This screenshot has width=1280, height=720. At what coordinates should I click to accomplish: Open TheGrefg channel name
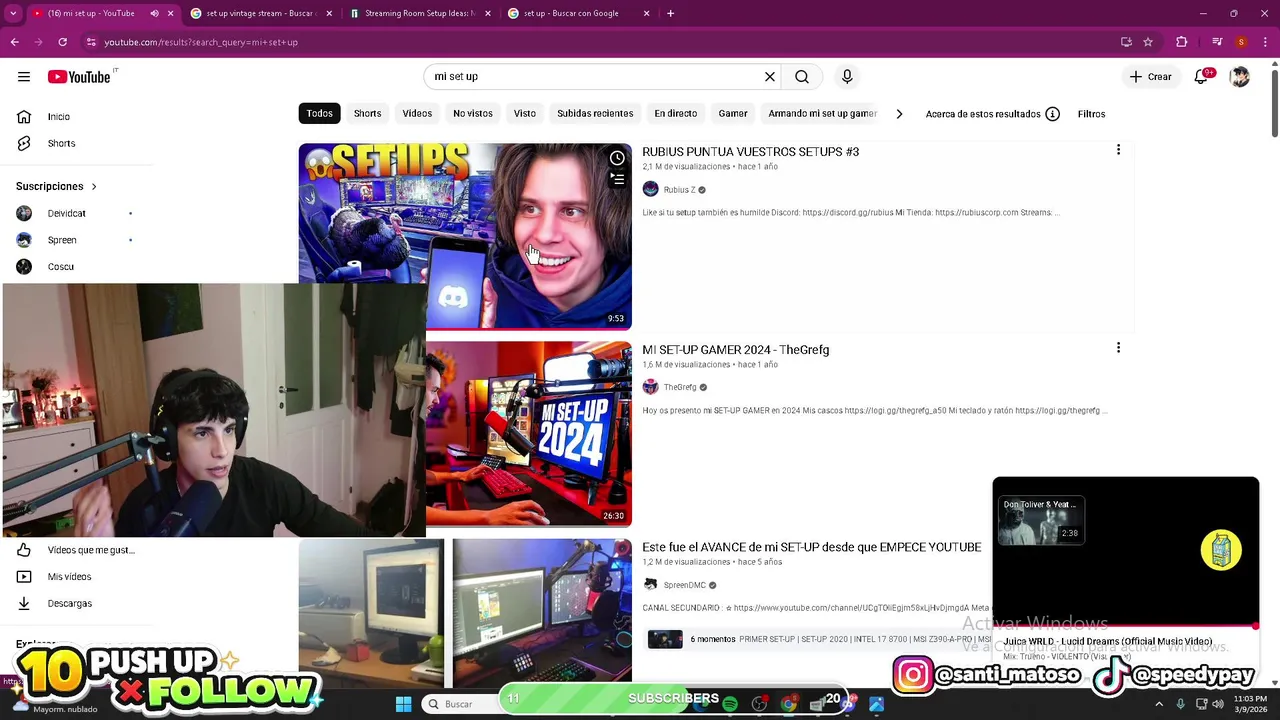(x=680, y=388)
